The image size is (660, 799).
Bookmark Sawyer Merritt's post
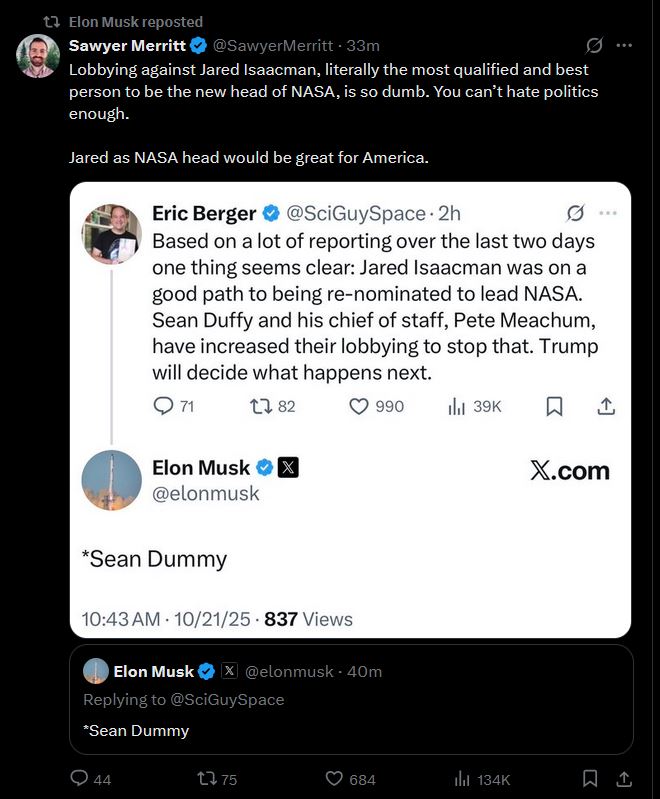[590, 778]
